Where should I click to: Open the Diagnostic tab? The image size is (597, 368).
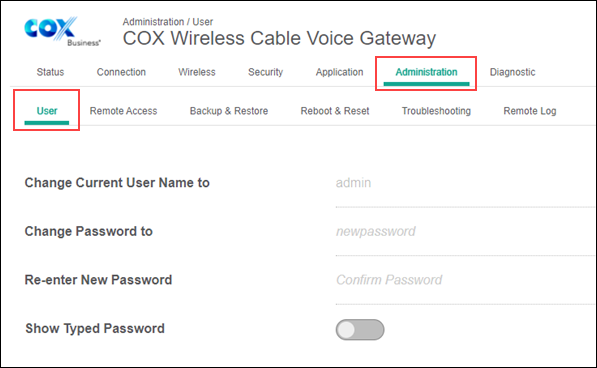click(512, 72)
